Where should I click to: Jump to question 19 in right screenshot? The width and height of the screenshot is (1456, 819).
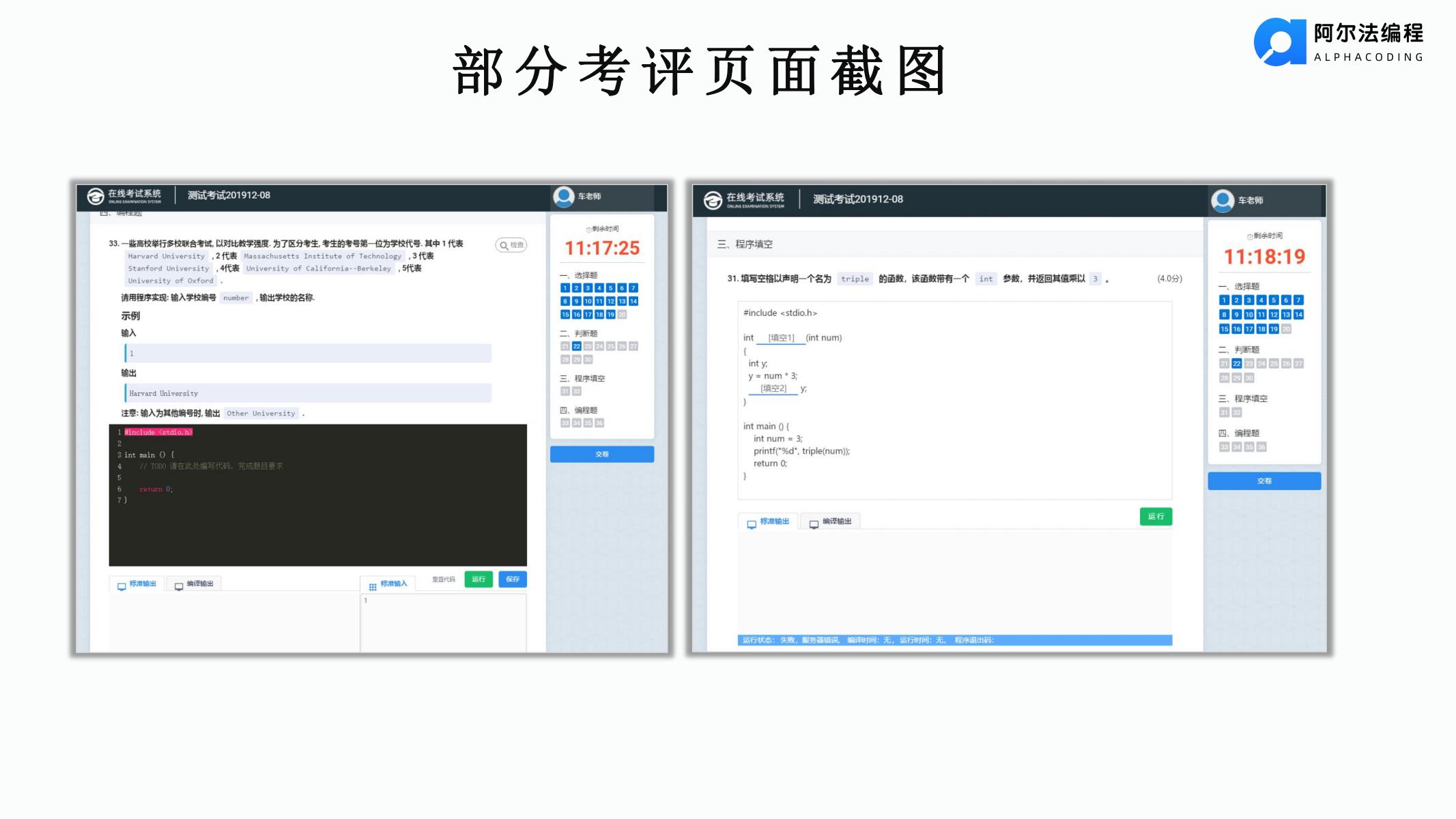(x=1274, y=329)
